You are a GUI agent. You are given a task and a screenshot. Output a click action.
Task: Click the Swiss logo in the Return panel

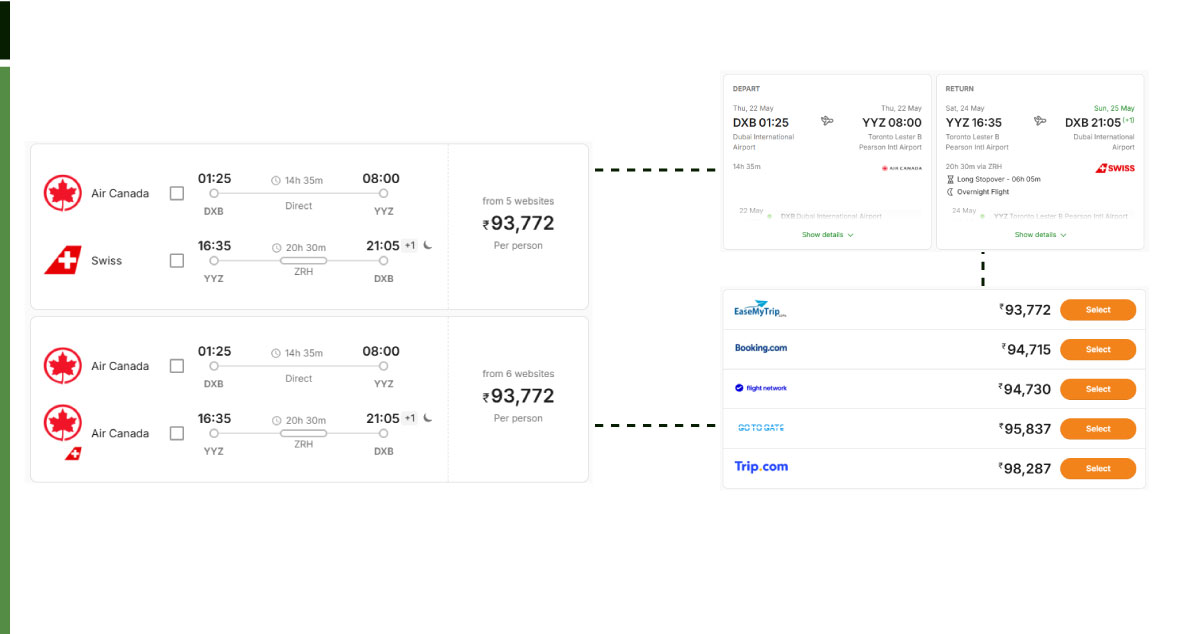[x=1116, y=168]
